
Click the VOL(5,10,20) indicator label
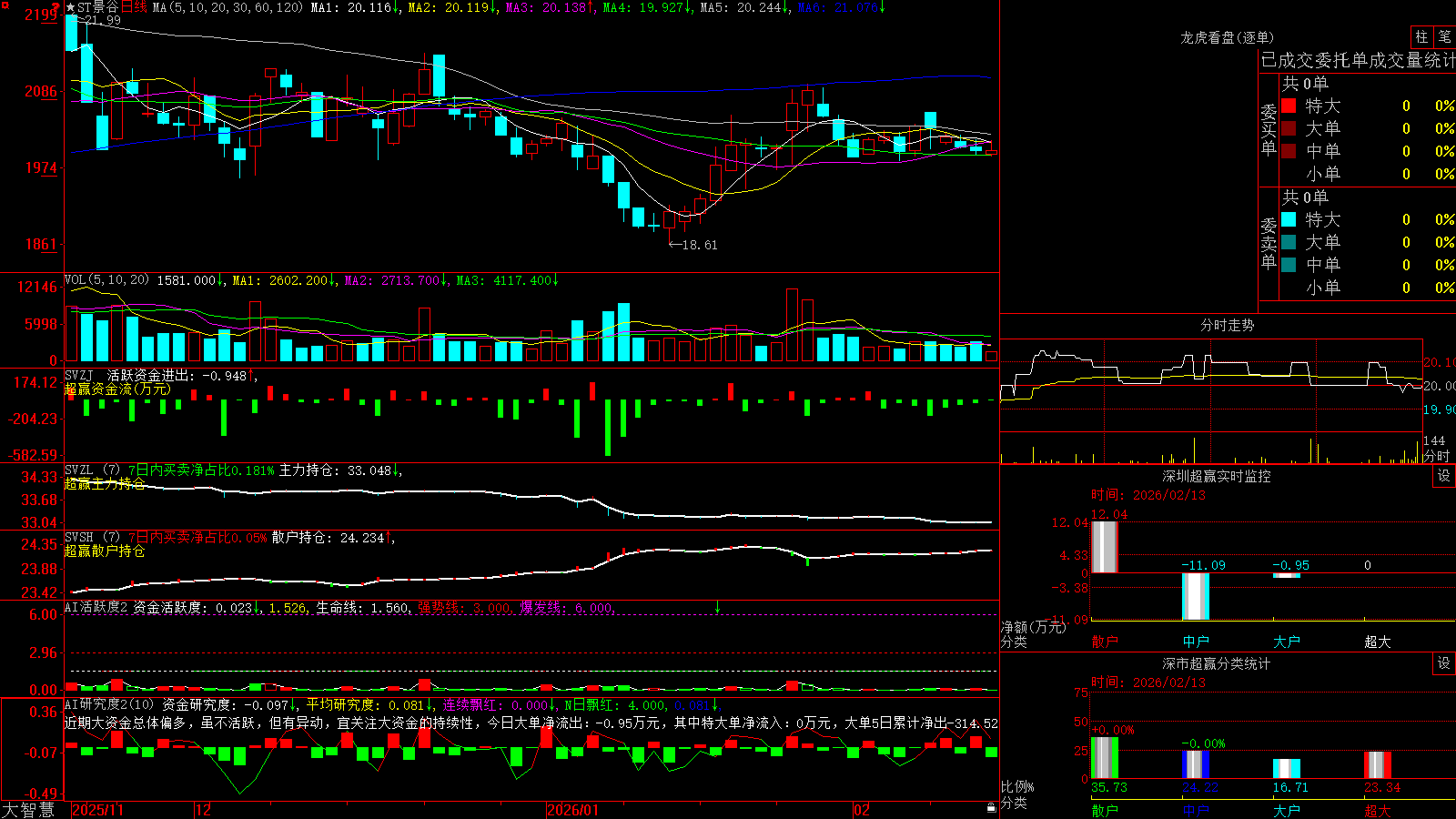pyautogui.click(x=106, y=280)
